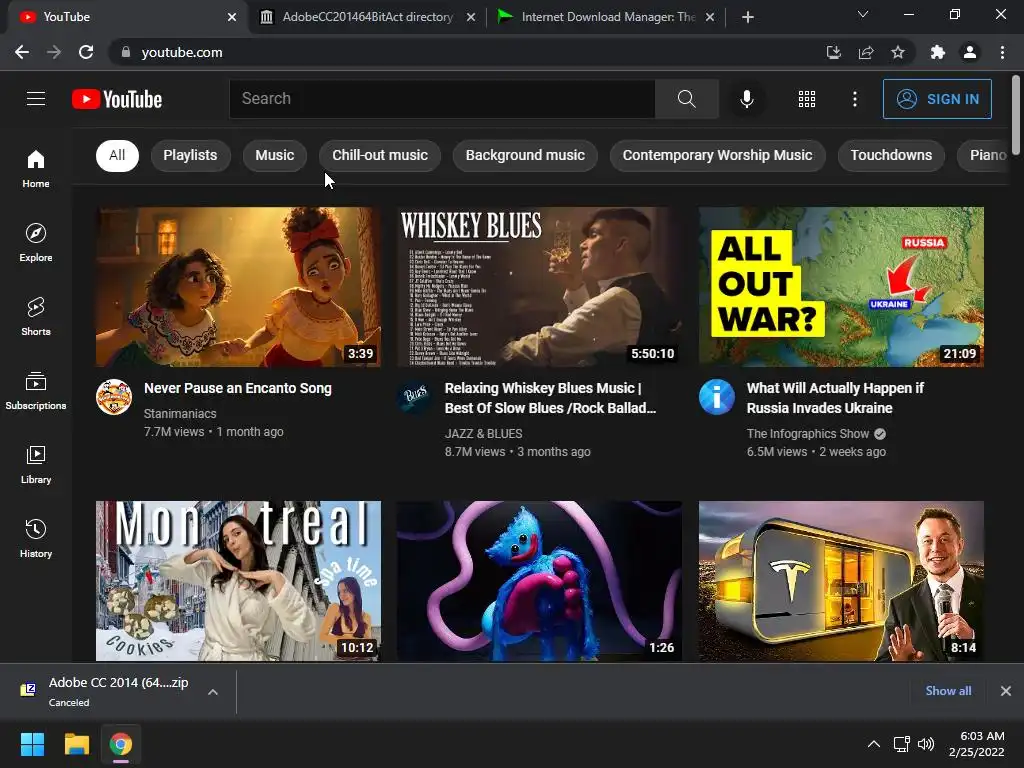This screenshot has height=768, width=1024.
Task: Go to Home in sidebar
Action: pyautogui.click(x=36, y=168)
